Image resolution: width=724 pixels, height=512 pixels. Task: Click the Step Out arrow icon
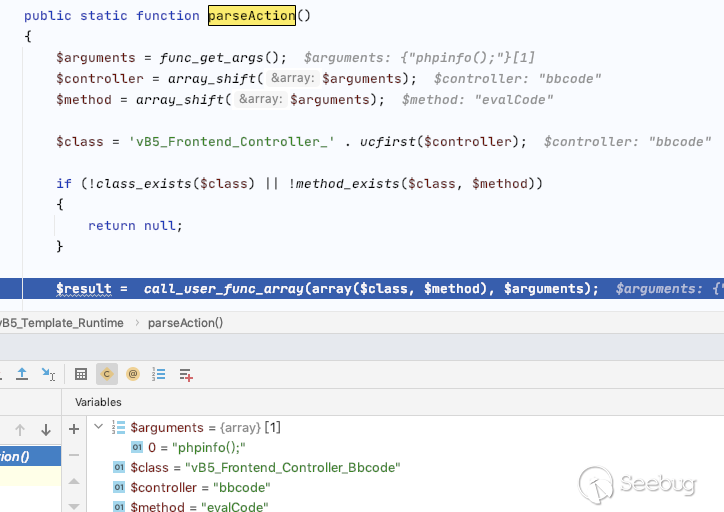point(22,374)
